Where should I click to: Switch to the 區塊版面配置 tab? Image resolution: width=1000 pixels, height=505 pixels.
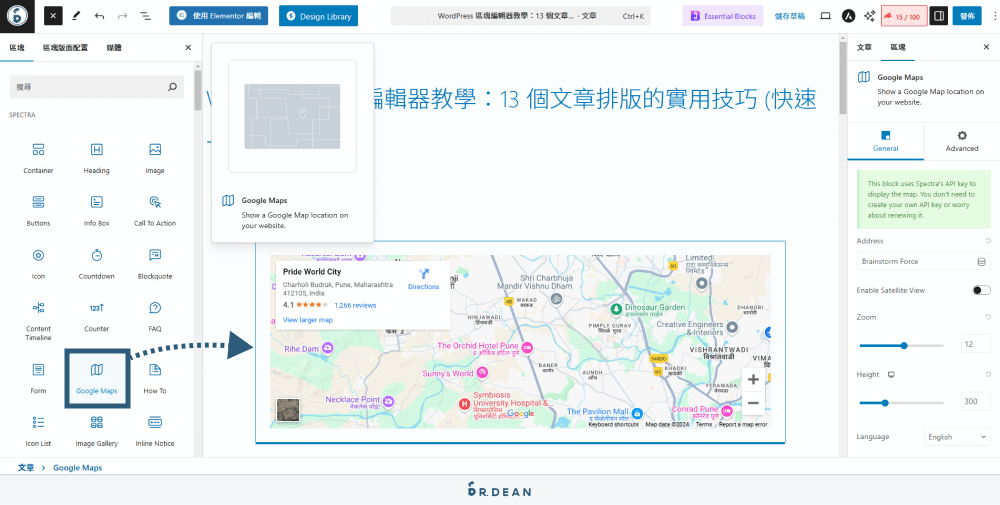tap(65, 47)
